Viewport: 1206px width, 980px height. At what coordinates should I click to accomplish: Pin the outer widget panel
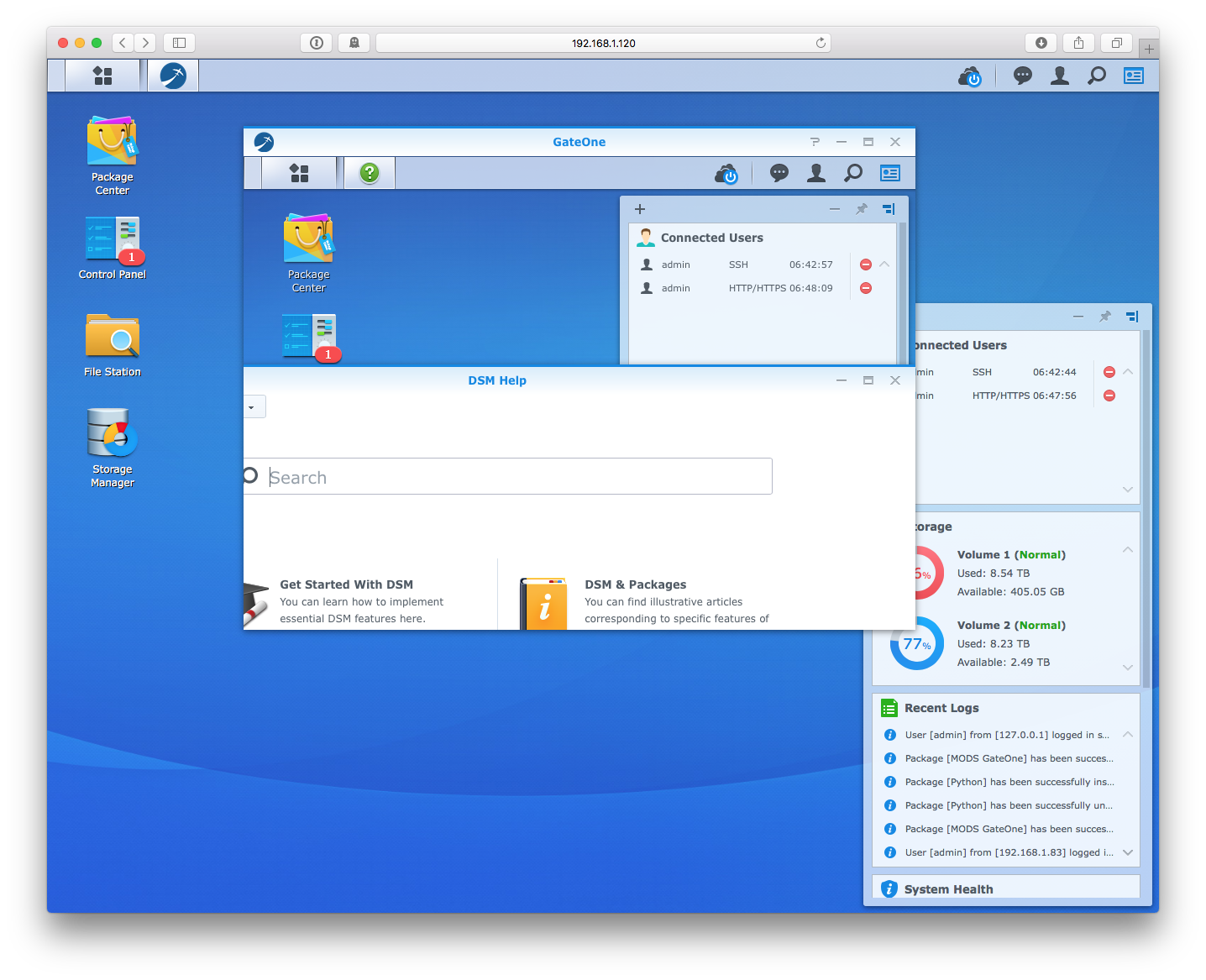(x=1105, y=317)
